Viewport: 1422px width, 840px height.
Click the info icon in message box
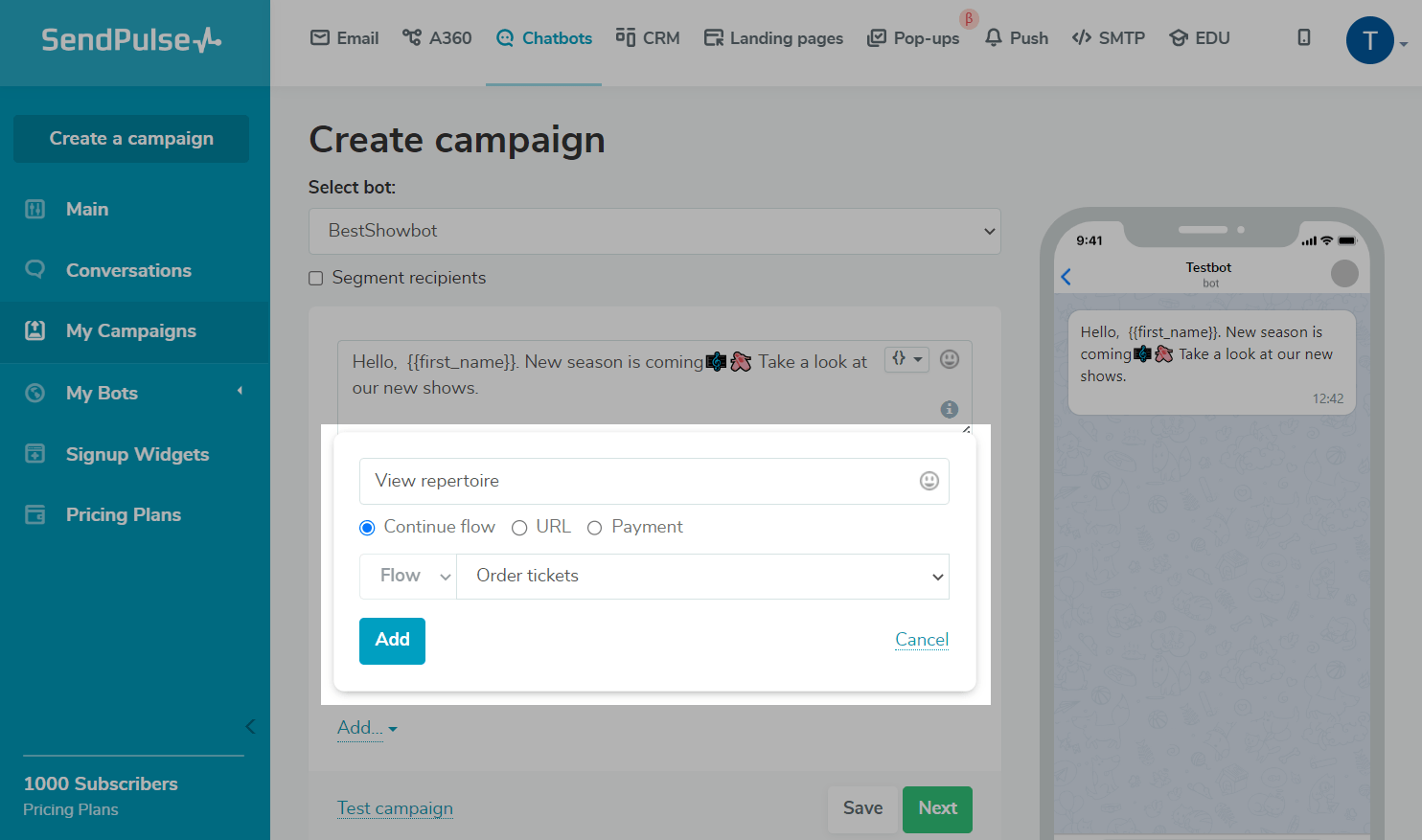949,409
